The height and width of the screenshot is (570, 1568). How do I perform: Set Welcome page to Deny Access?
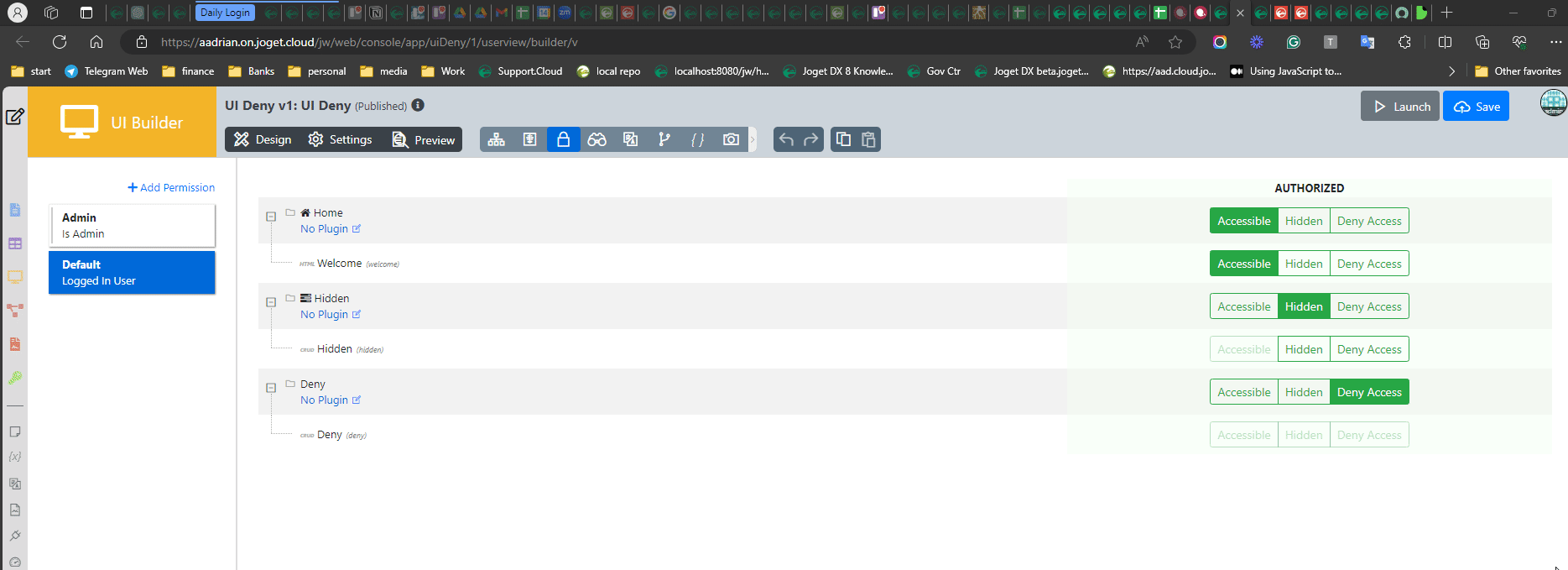(x=1368, y=264)
